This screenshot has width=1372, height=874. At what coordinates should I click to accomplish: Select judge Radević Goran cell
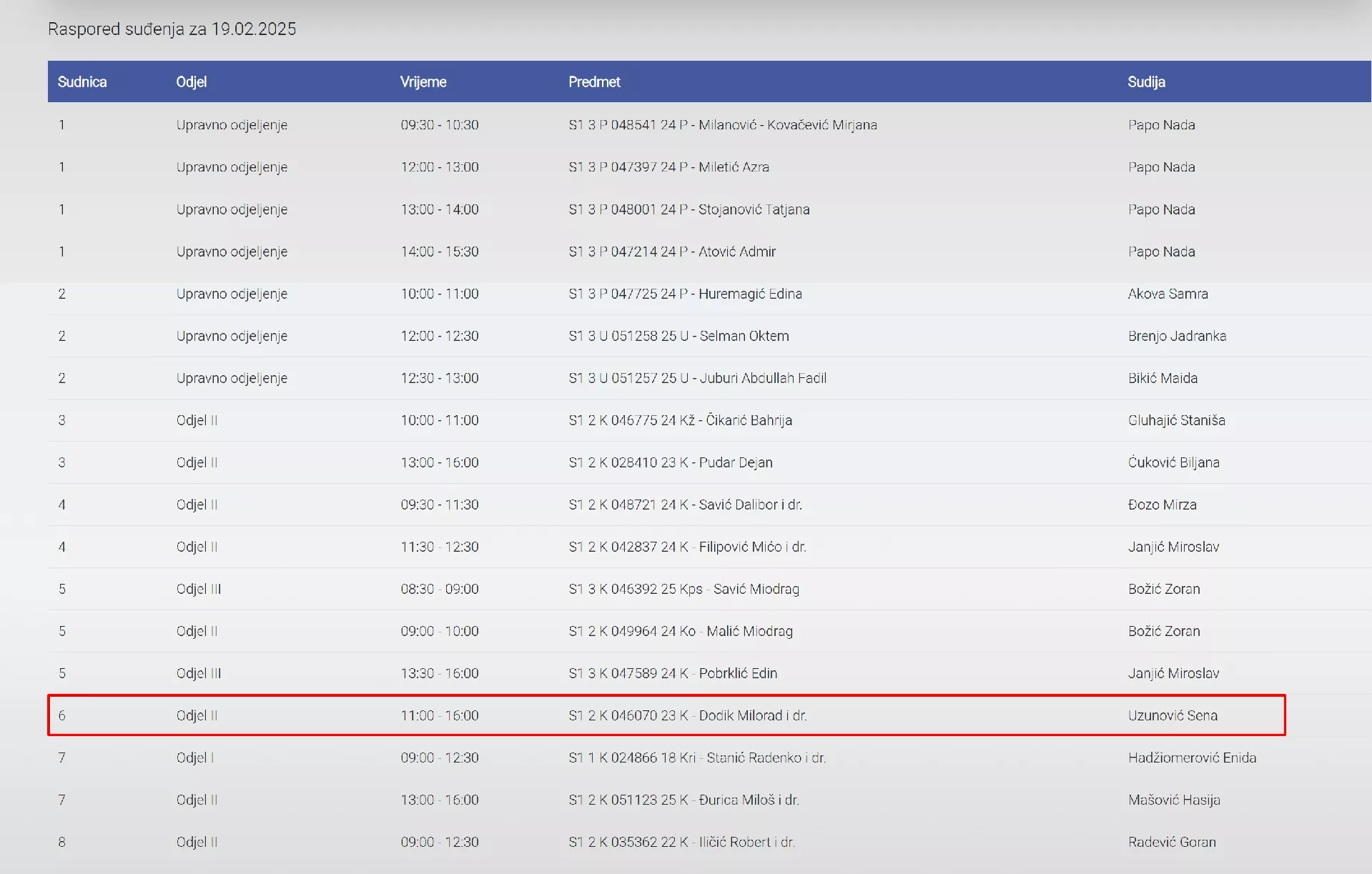pyautogui.click(x=1172, y=842)
